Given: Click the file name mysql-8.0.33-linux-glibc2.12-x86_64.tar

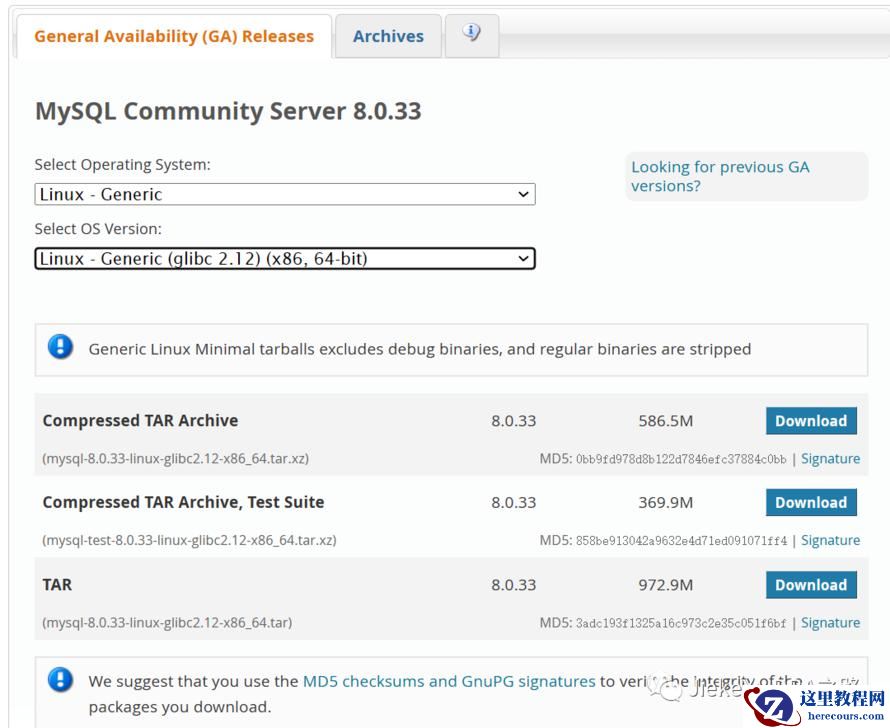Looking at the screenshot, I should coord(167,622).
